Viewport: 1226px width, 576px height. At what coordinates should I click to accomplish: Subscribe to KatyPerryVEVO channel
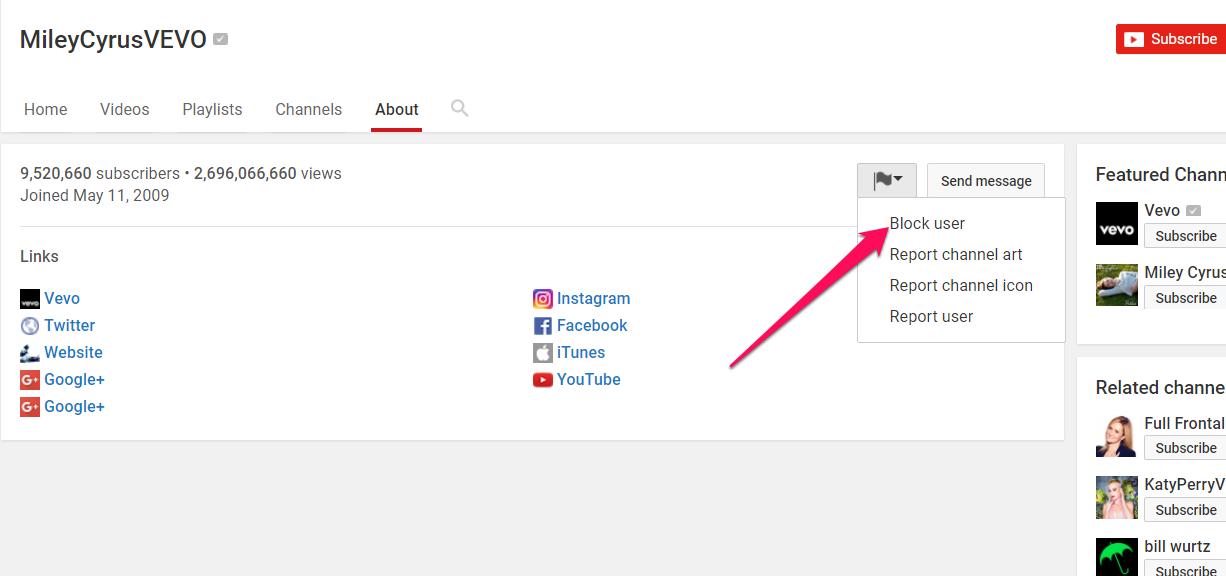click(x=1186, y=510)
